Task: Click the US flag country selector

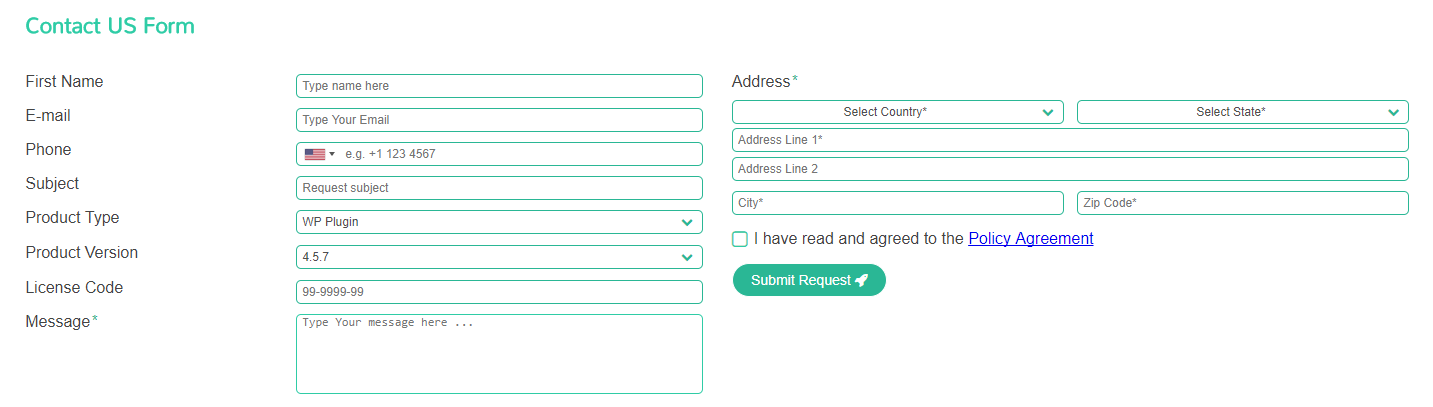Action: [x=319, y=154]
